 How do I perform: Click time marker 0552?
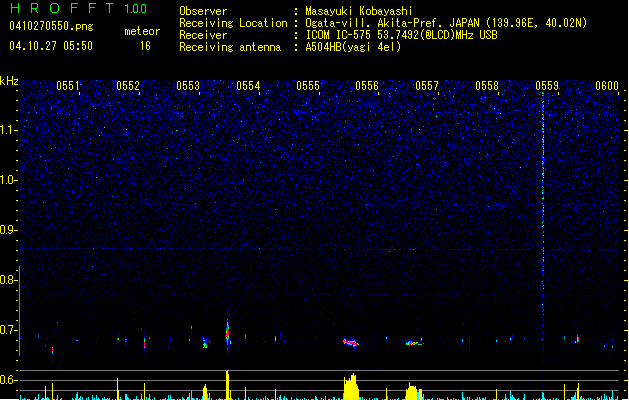[x=128, y=86]
